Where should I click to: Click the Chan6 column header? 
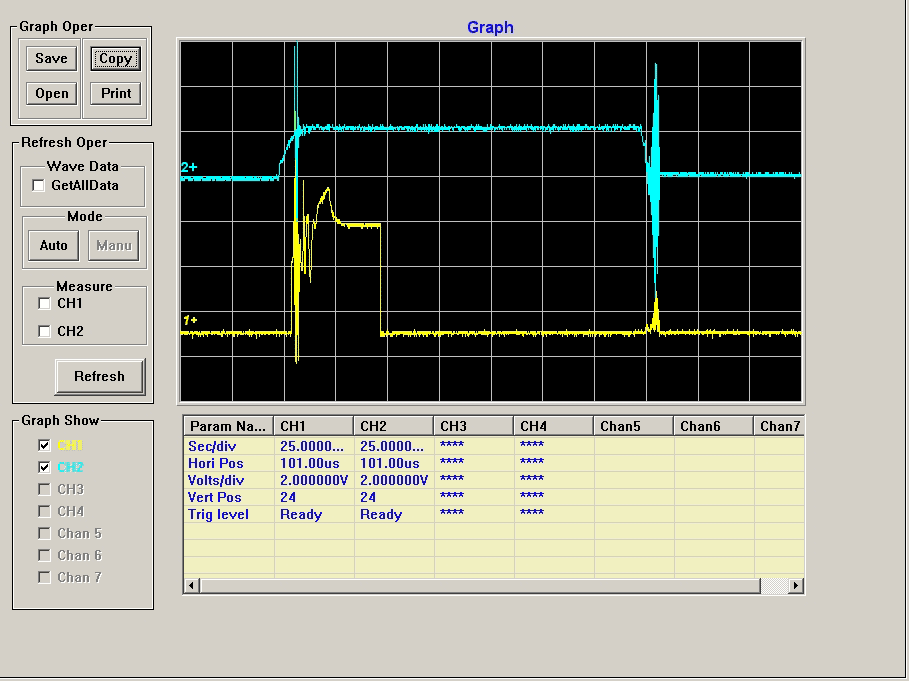pos(714,427)
